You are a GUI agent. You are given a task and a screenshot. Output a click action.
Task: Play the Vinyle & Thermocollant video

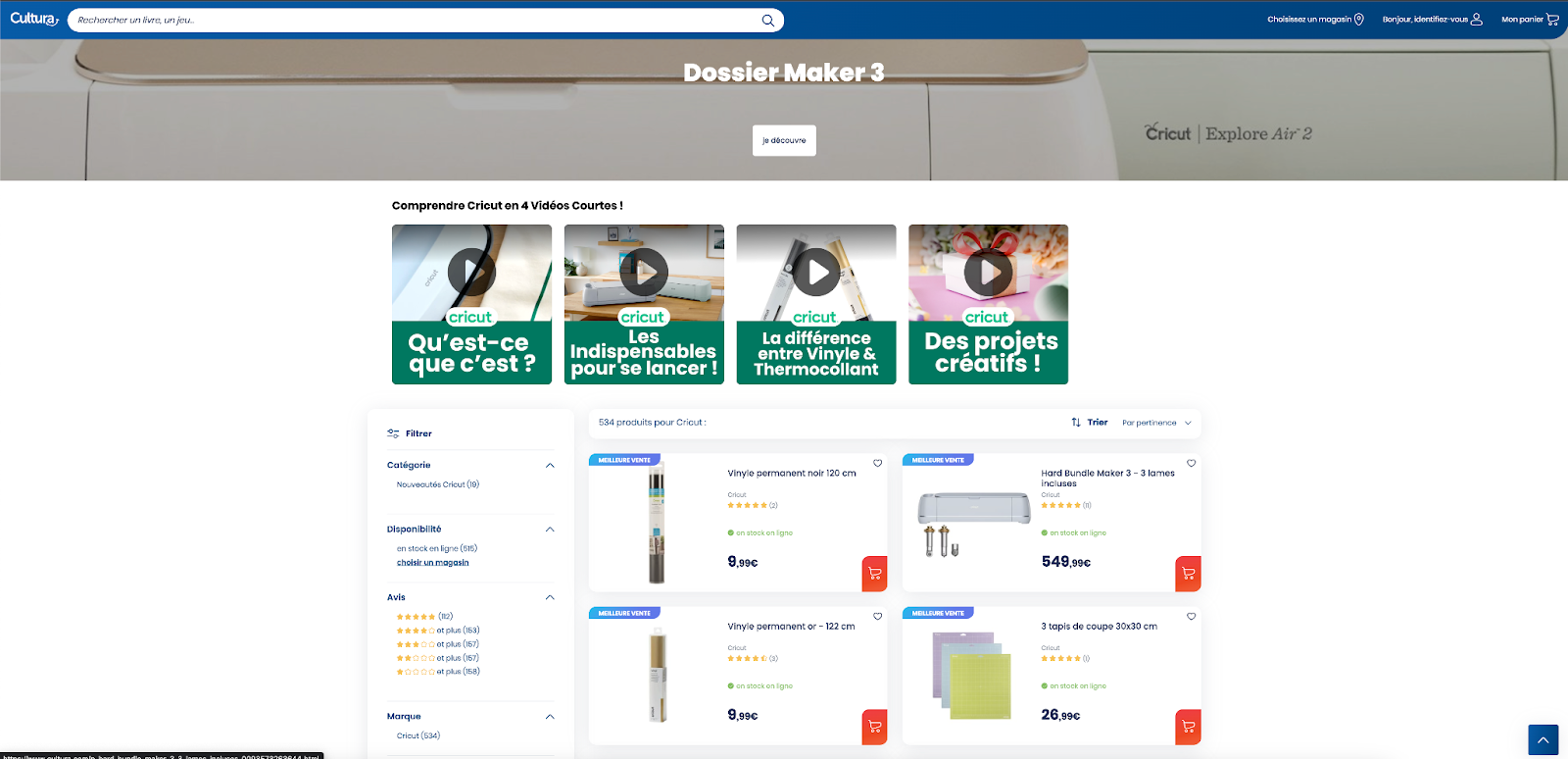(x=816, y=273)
